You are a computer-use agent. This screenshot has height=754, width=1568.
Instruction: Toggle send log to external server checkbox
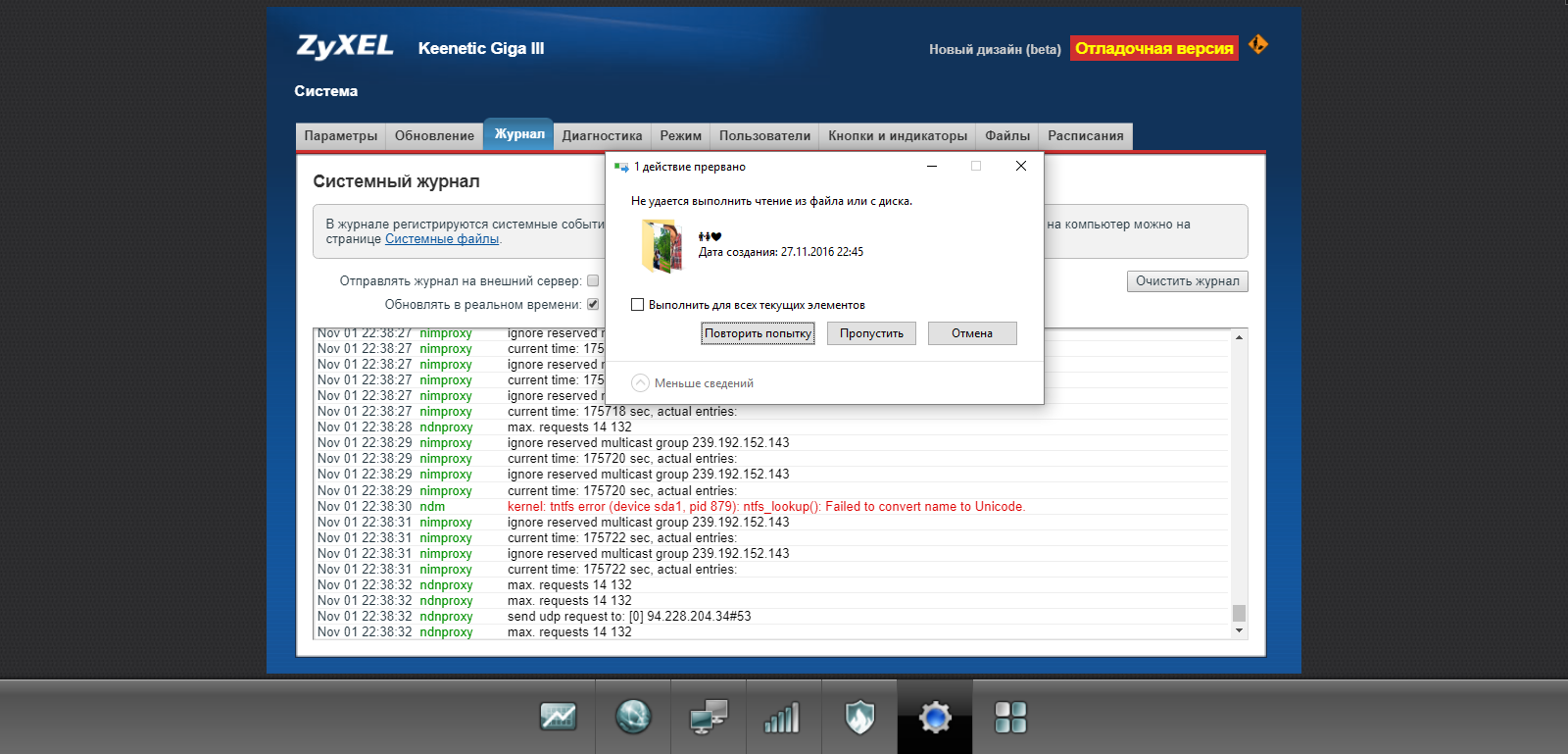(593, 280)
